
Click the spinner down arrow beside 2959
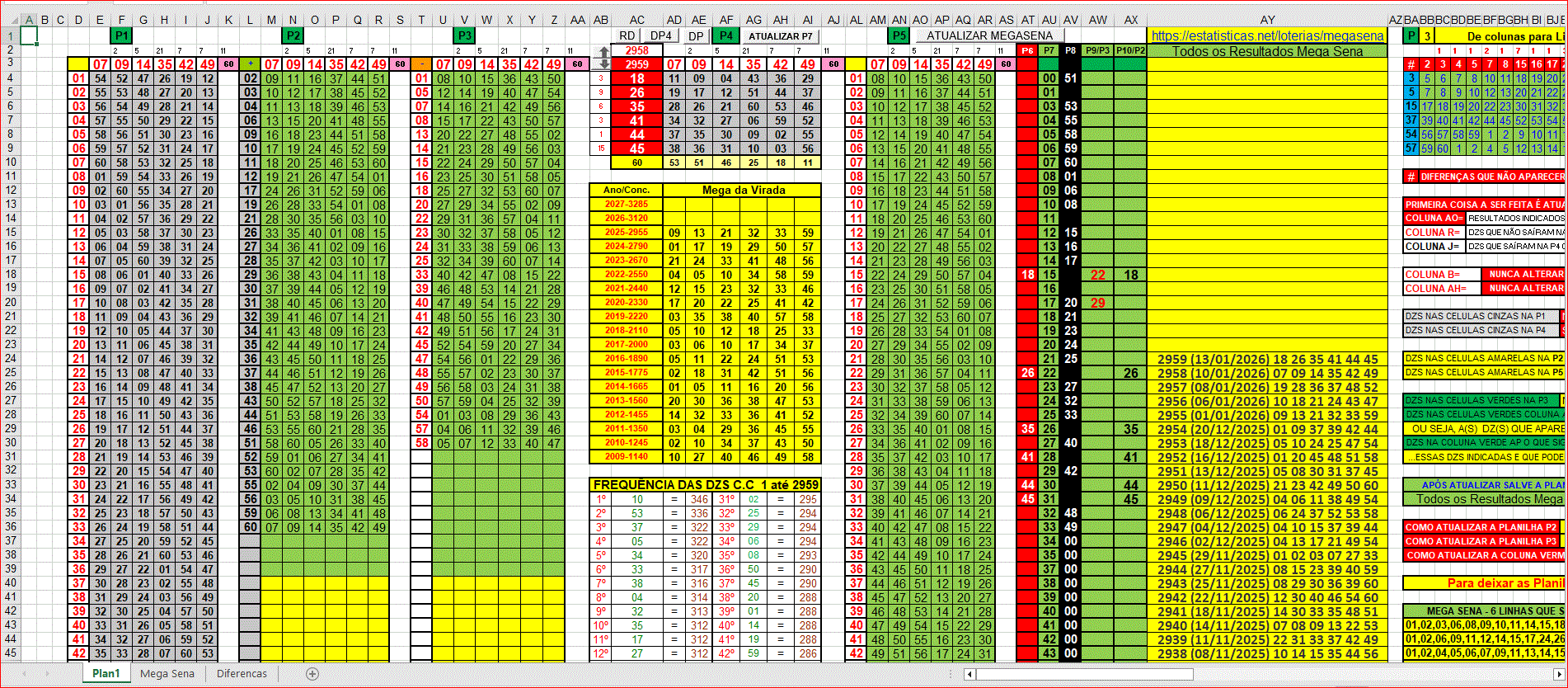604,64
